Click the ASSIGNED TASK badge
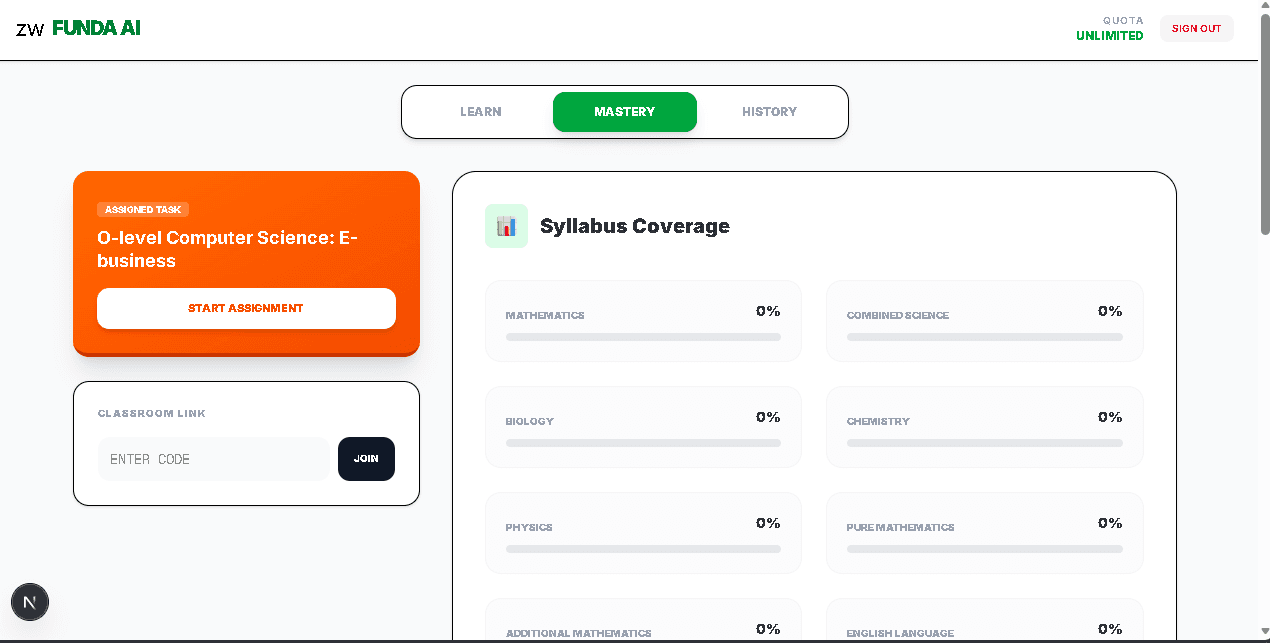The height and width of the screenshot is (643, 1270). coord(143,209)
